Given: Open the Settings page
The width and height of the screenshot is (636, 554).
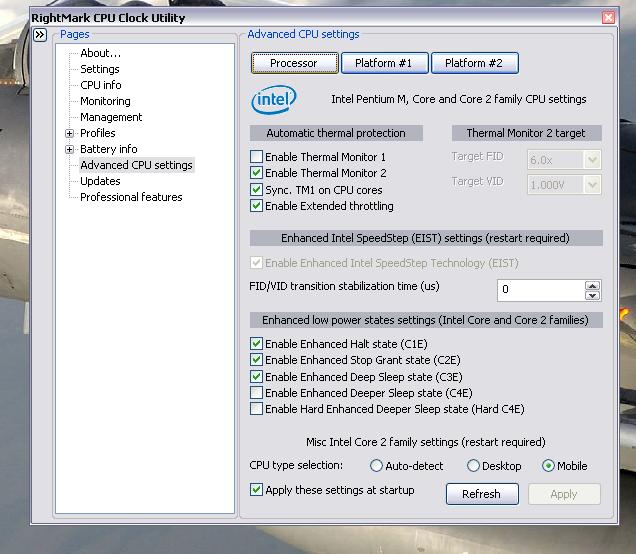Looking at the screenshot, I should 100,69.
